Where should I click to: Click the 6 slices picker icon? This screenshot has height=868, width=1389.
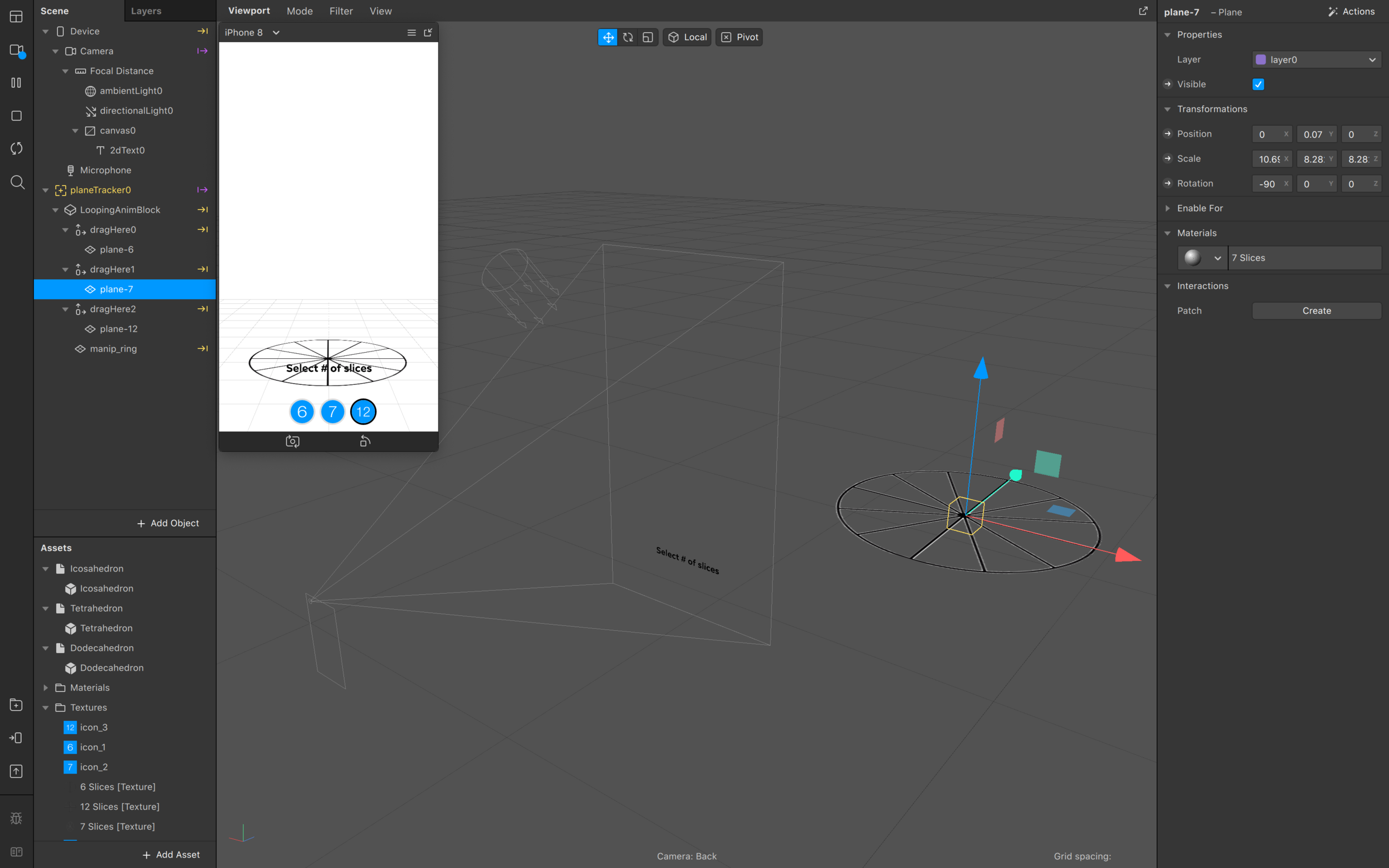tap(302, 412)
